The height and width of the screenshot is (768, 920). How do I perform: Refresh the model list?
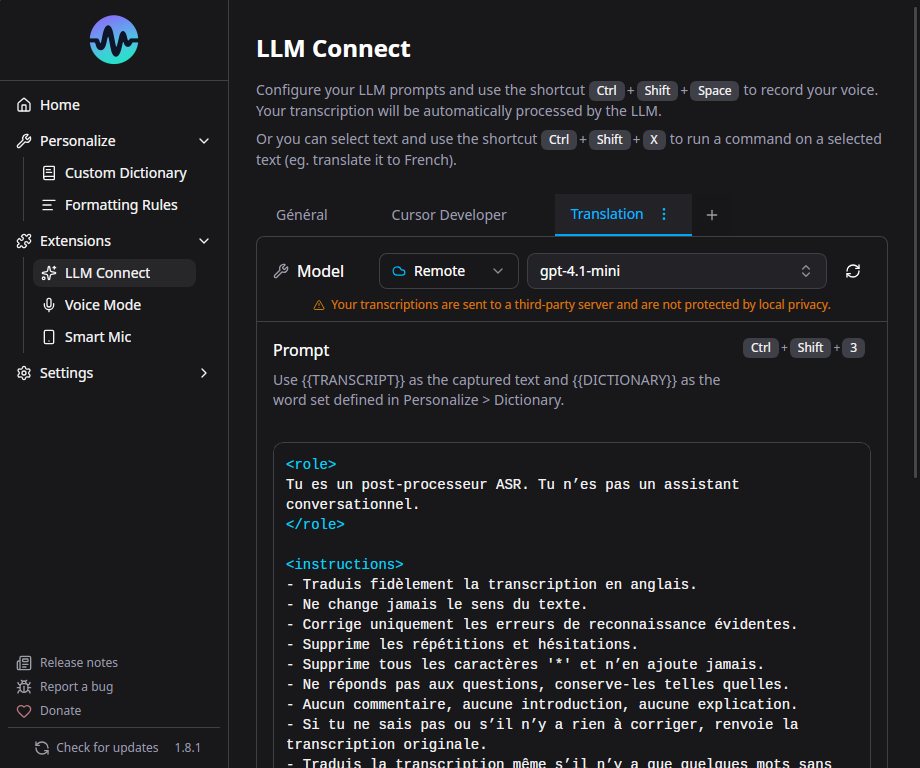click(x=852, y=270)
